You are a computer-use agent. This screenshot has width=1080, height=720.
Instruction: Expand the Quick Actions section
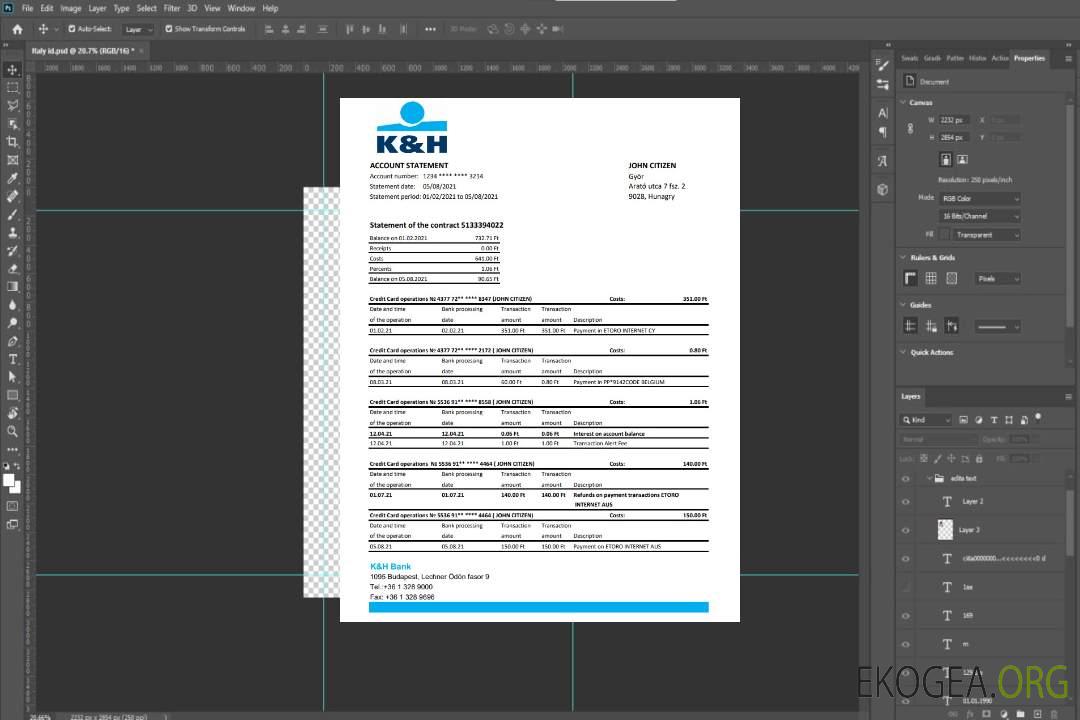(x=903, y=352)
